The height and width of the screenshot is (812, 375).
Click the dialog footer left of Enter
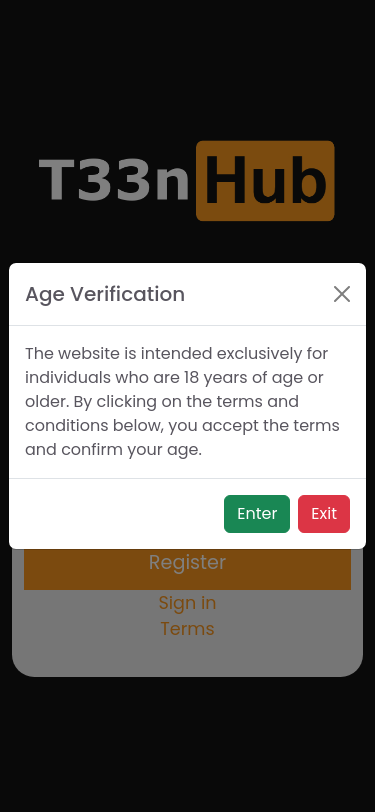(117, 514)
